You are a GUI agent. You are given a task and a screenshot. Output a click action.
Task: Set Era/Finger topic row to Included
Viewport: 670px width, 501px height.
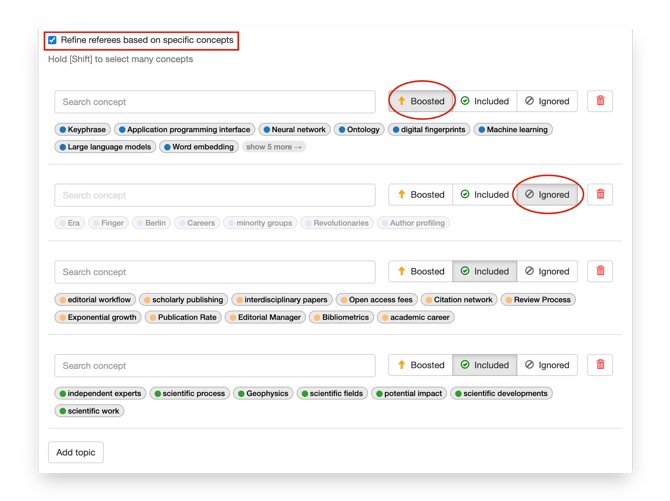tap(485, 195)
